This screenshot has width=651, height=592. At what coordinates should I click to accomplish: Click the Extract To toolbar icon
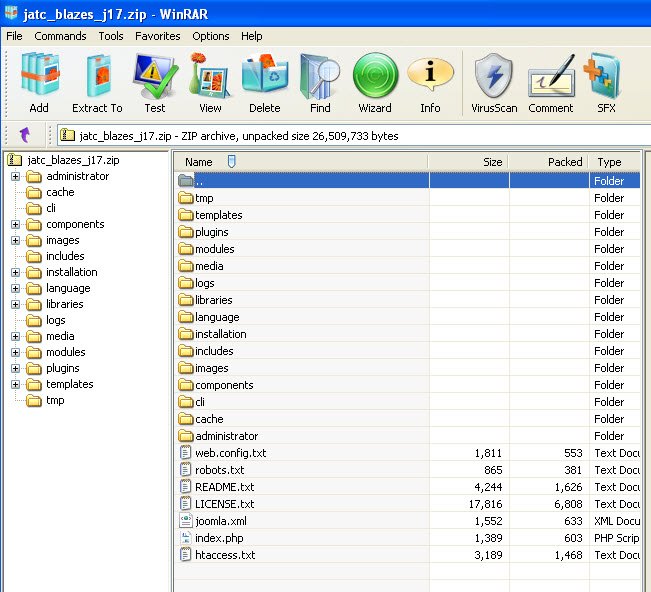tap(97, 83)
